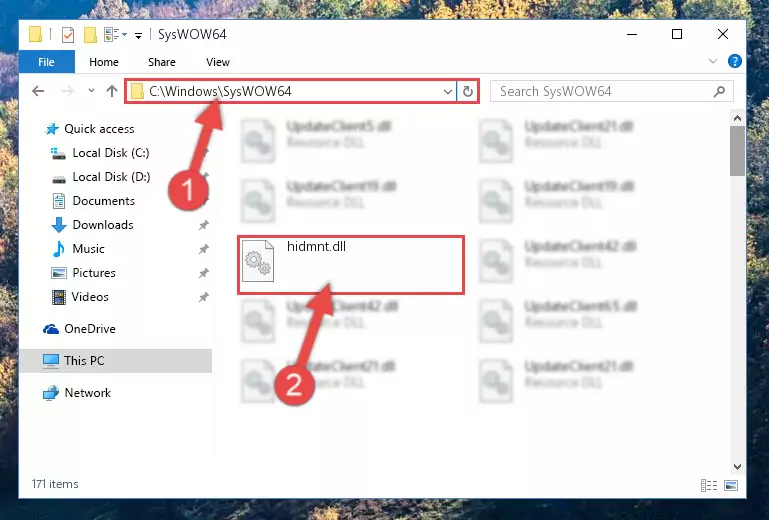Click the pin icon next to Music
Viewport: 769px width, 520px height.
[204, 249]
